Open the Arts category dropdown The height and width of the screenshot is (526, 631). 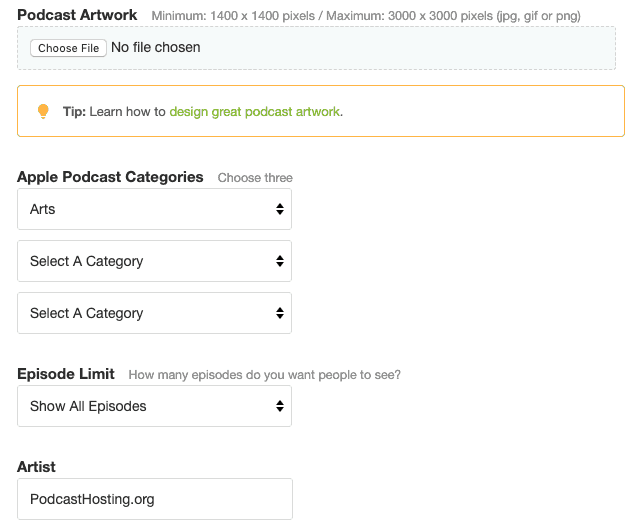coord(155,209)
